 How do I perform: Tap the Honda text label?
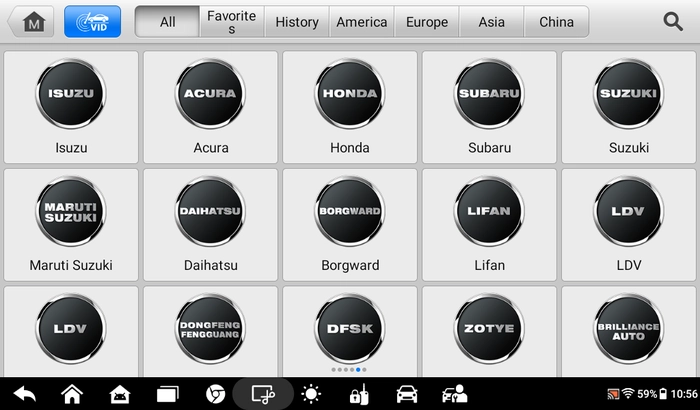click(x=350, y=148)
